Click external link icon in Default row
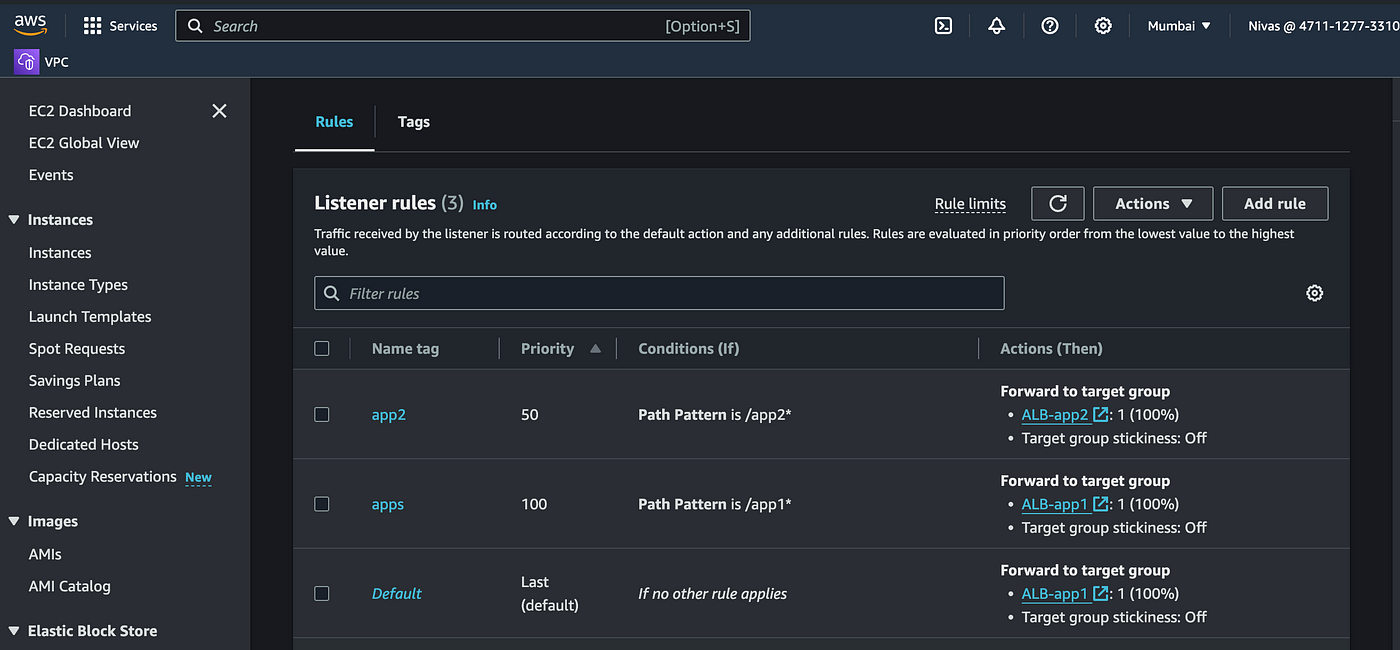Image resolution: width=1400 pixels, height=650 pixels. click(1100, 593)
